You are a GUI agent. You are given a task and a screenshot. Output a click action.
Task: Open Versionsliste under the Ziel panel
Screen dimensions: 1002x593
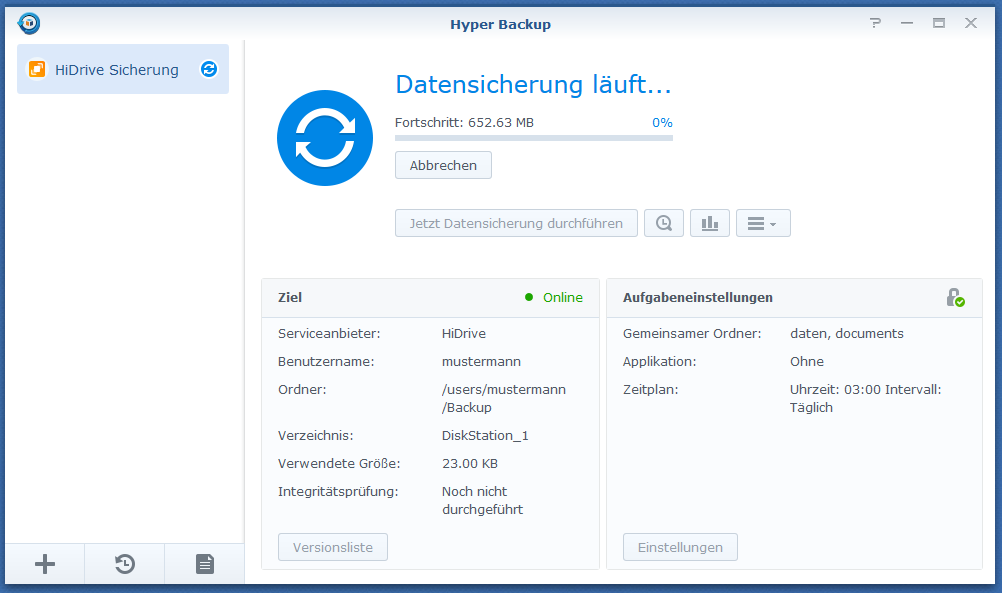(x=332, y=547)
